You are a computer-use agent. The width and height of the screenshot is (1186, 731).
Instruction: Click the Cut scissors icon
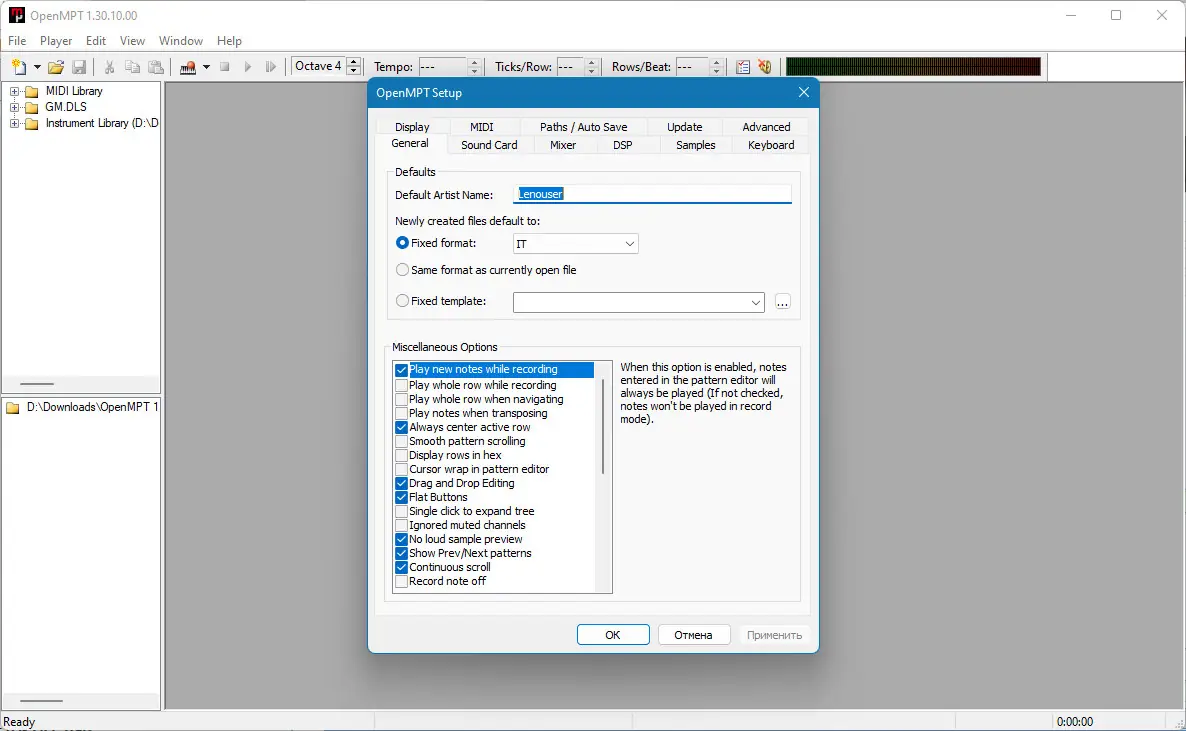click(x=109, y=67)
